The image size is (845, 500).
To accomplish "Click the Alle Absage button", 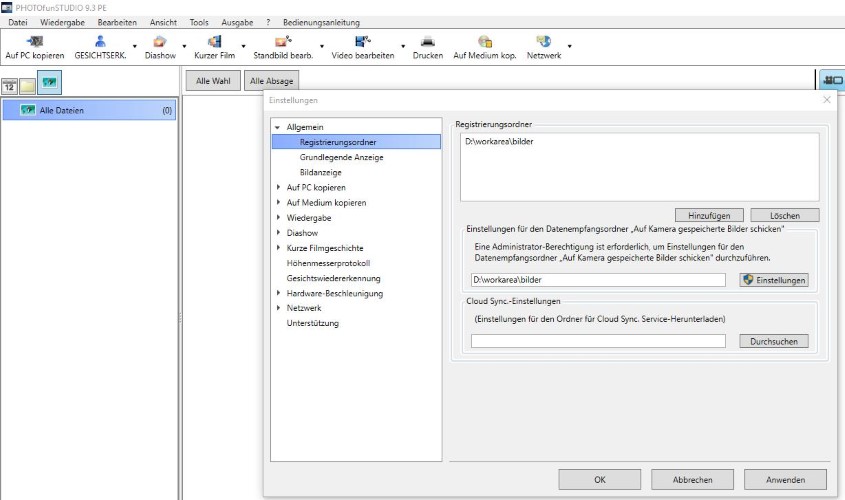I will 272,81.
